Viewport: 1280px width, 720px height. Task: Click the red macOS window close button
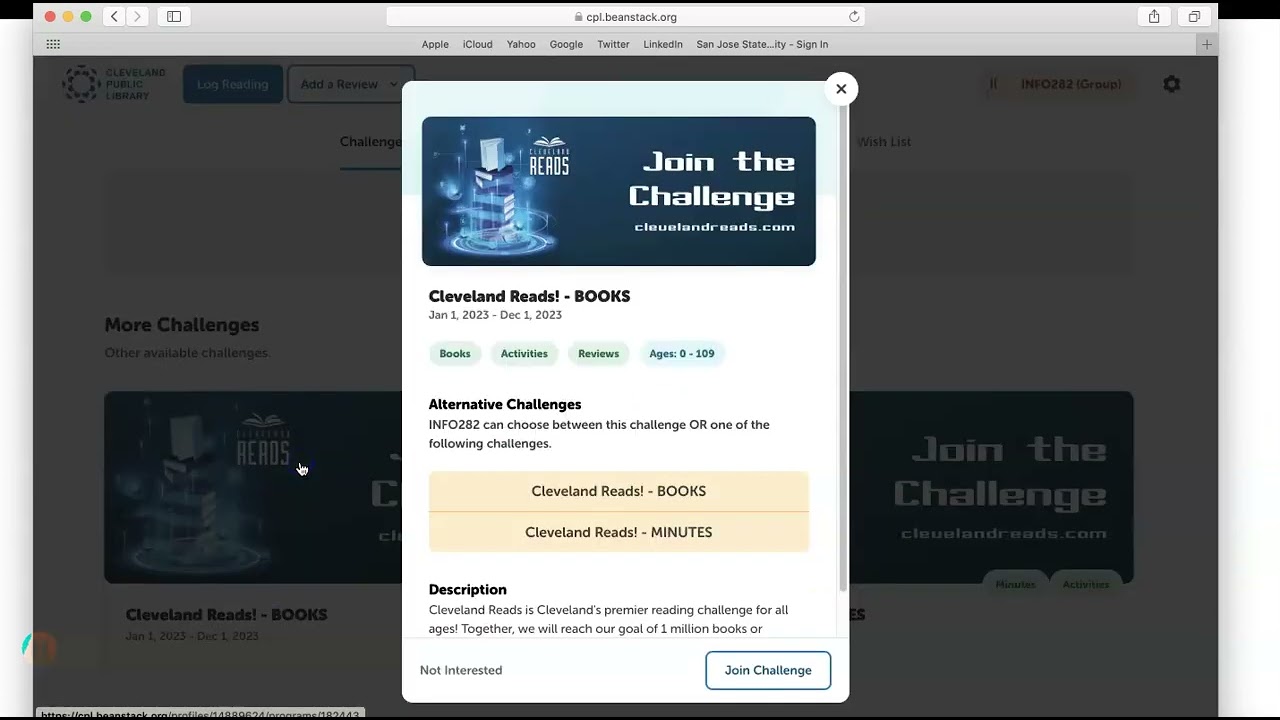[50, 17]
